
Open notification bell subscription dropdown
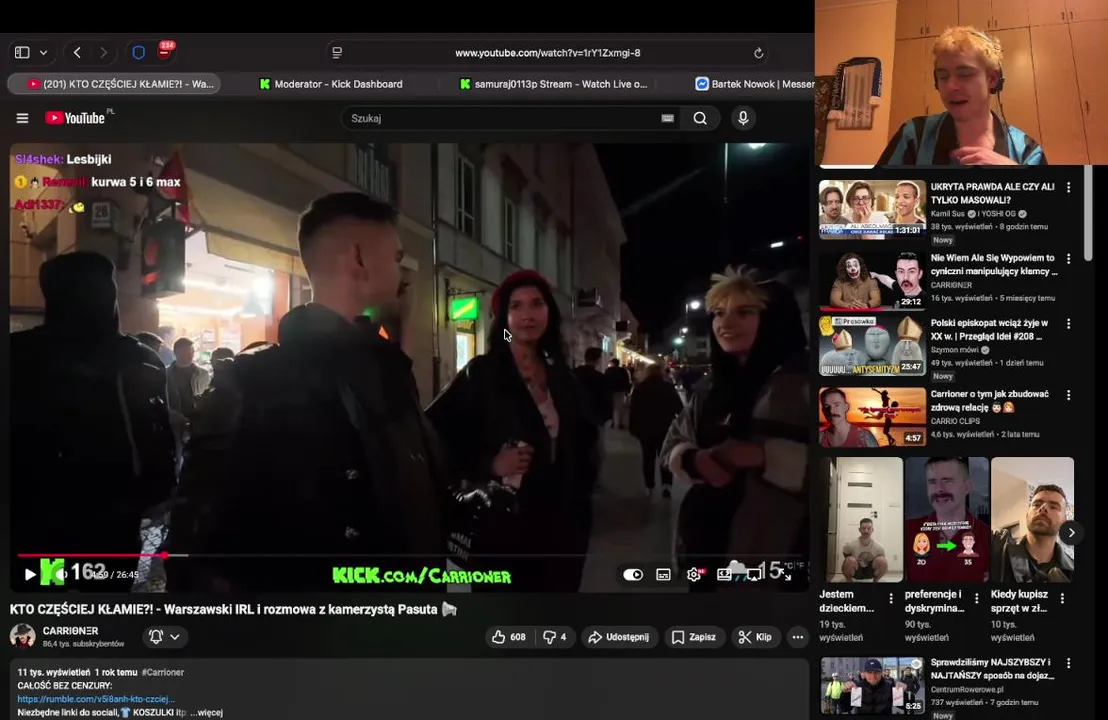coord(165,637)
